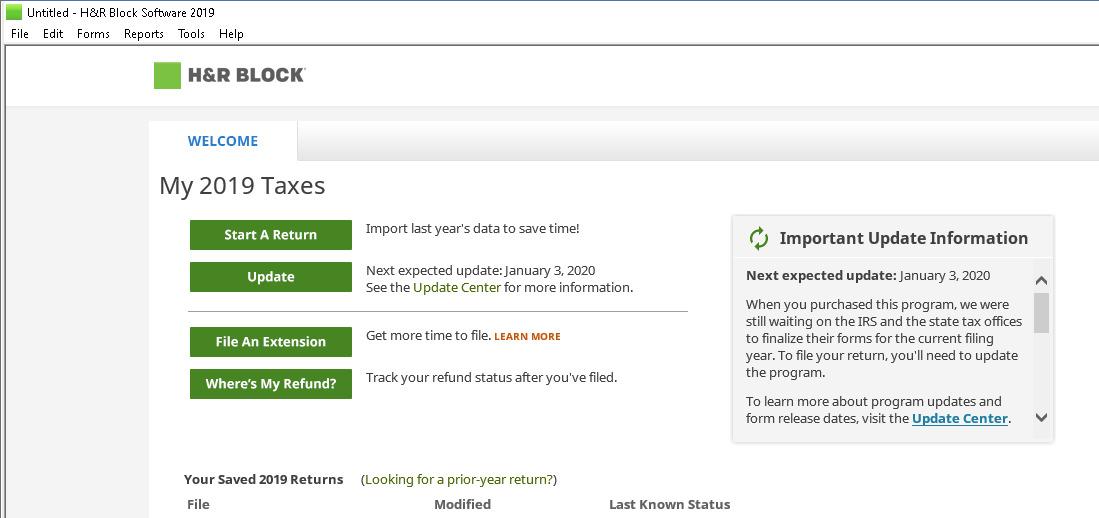Click Looking for a prior-year return link

click(x=459, y=479)
